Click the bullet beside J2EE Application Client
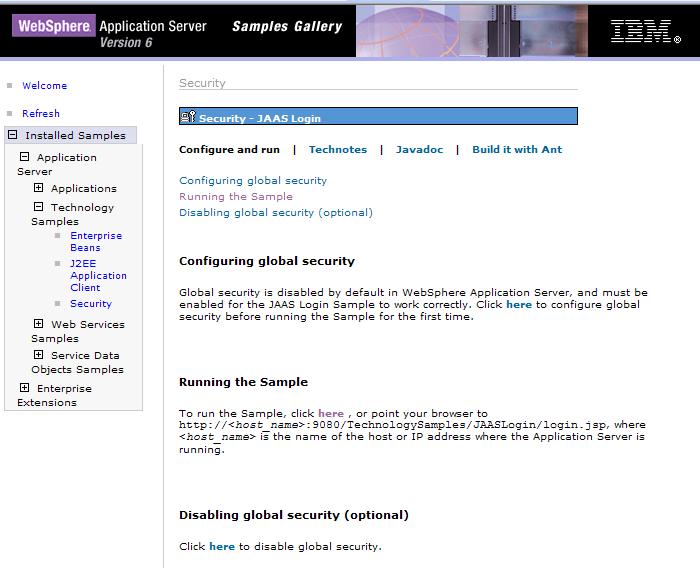The height and width of the screenshot is (568, 700). click(x=57, y=263)
